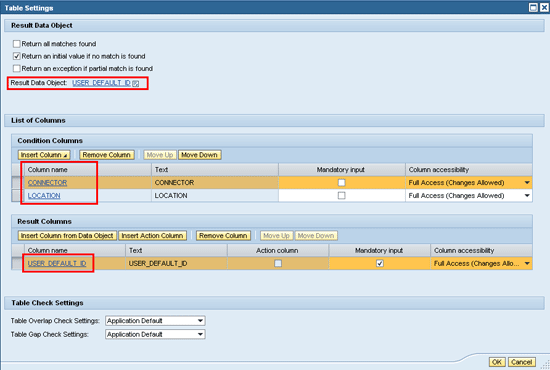Image resolution: width=550 pixels, height=370 pixels.
Task: Click Column name header in Condition Columns
Action: (x=88, y=170)
